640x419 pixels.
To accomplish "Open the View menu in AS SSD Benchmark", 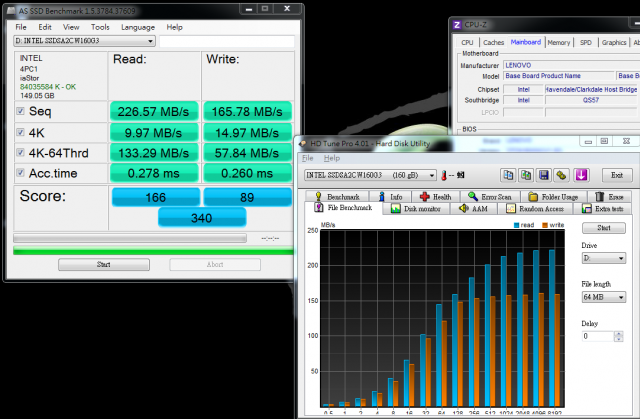I will tap(71, 27).
